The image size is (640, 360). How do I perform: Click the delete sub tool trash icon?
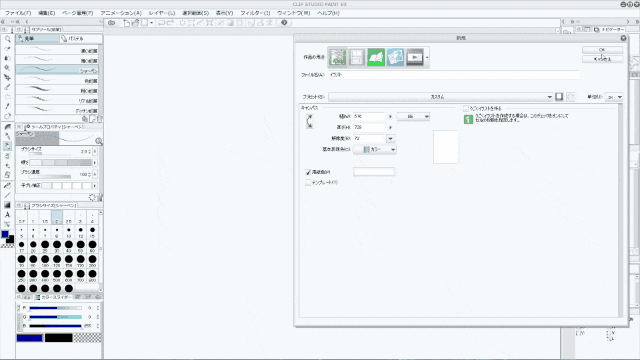point(100,119)
